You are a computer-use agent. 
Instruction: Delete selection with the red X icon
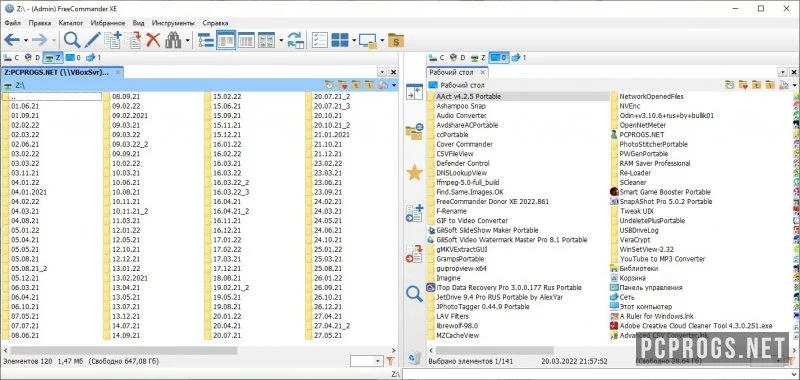pyautogui.click(x=153, y=40)
